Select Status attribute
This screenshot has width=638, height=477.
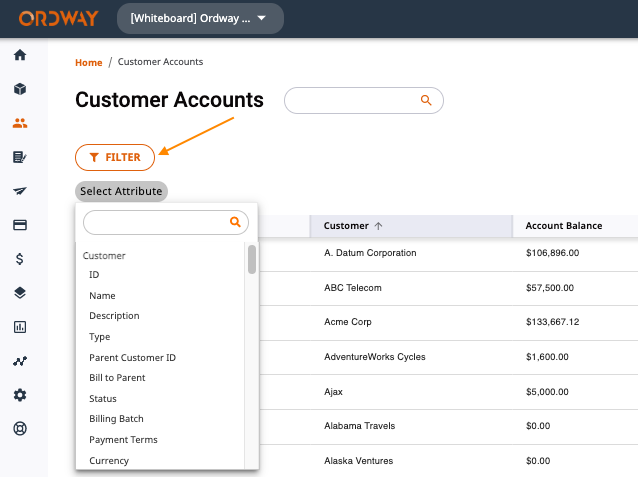click(103, 399)
